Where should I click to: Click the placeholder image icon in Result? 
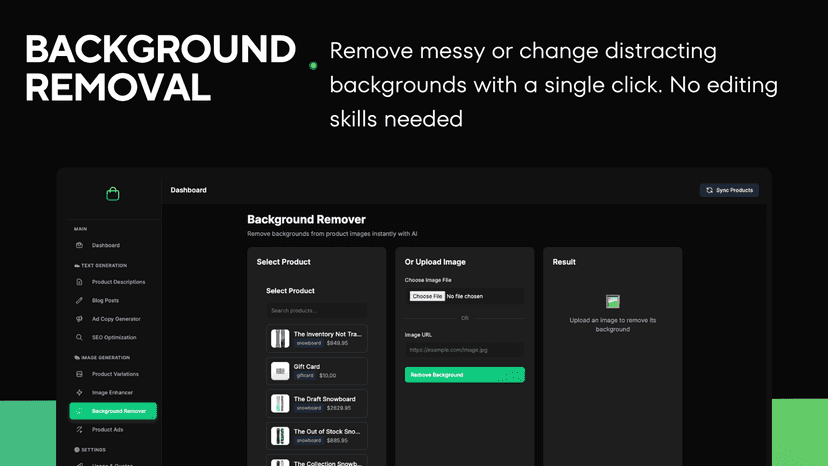click(613, 302)
